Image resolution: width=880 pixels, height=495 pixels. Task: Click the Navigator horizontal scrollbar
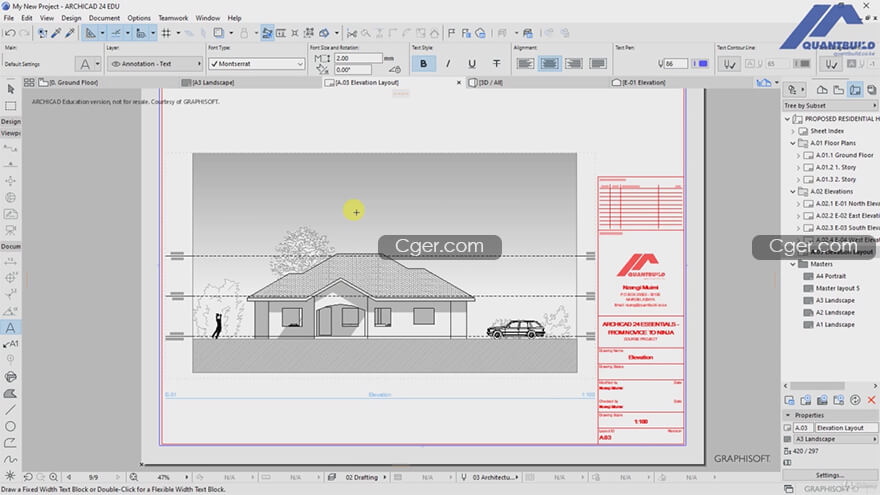point(817,386)
